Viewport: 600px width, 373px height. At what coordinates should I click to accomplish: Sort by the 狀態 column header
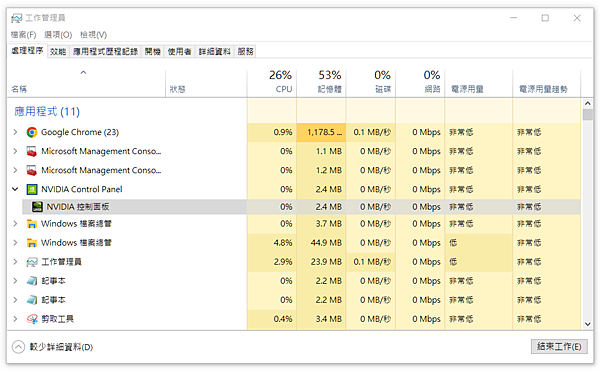click(x=206, y=83)
